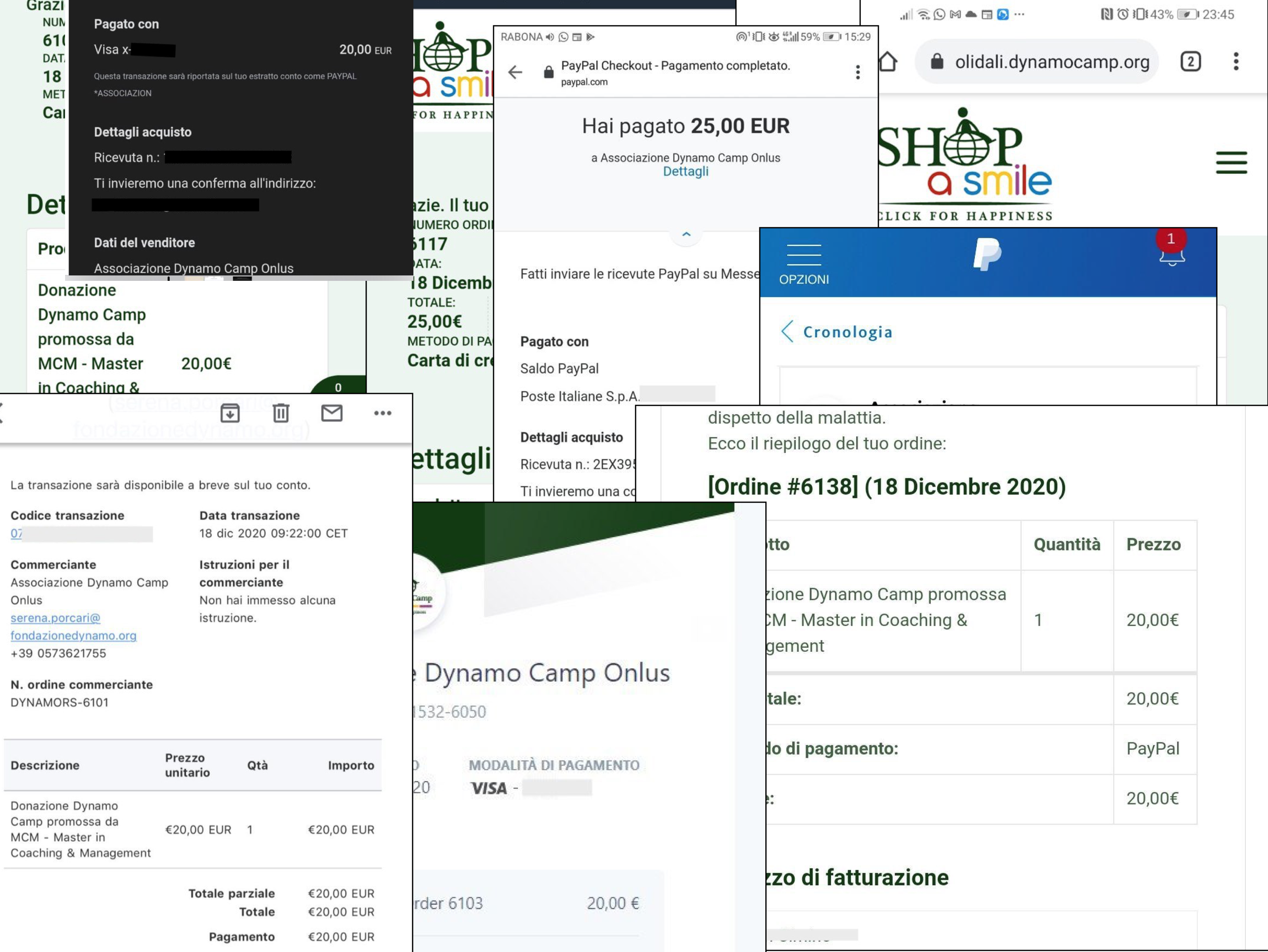Click the Dettagli link under Dynamo Camp Onlus
This screenshot has height=952, width=1268.
click(686, 171)
